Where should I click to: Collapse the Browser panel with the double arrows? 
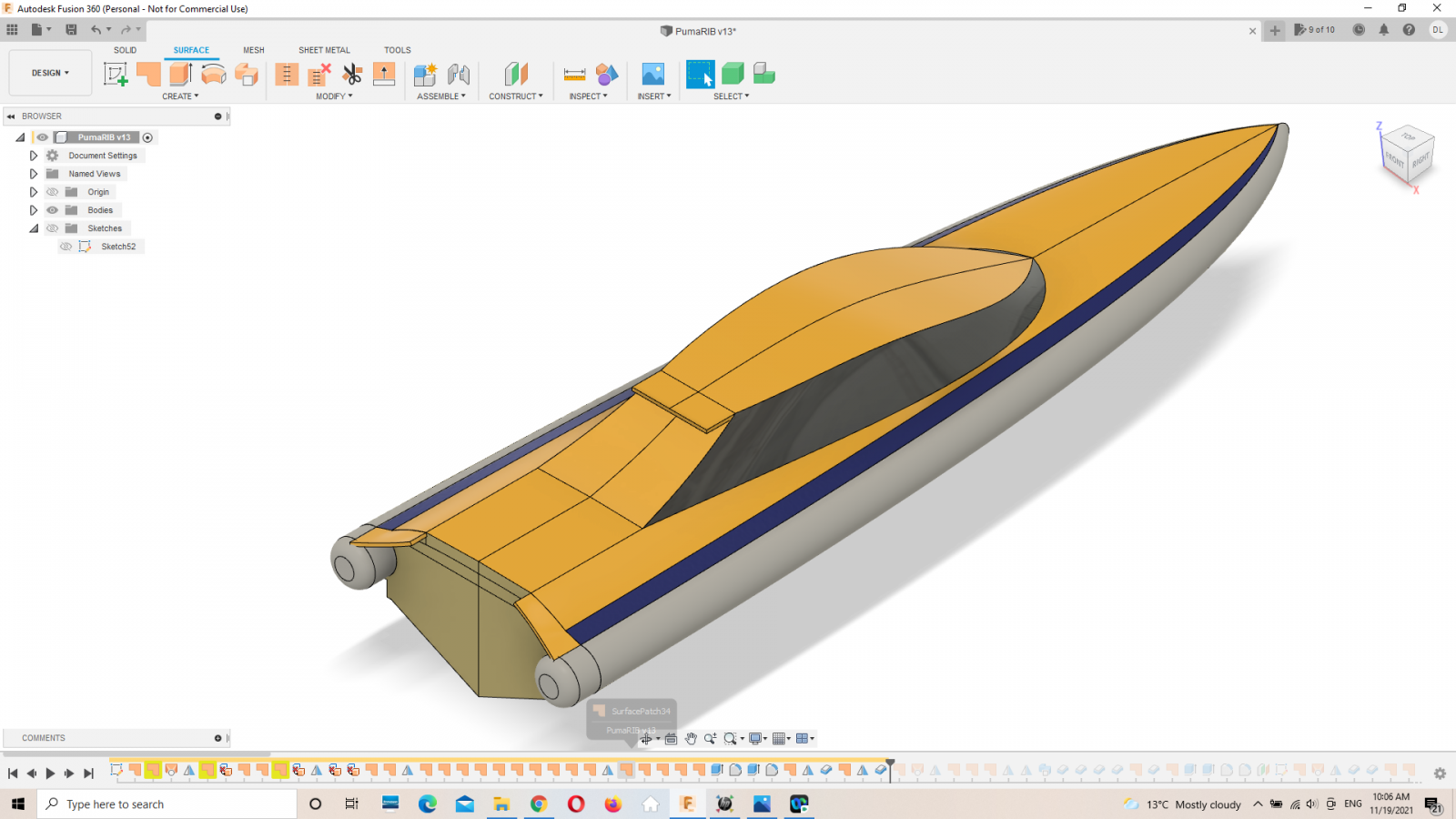tap(11, 116)
